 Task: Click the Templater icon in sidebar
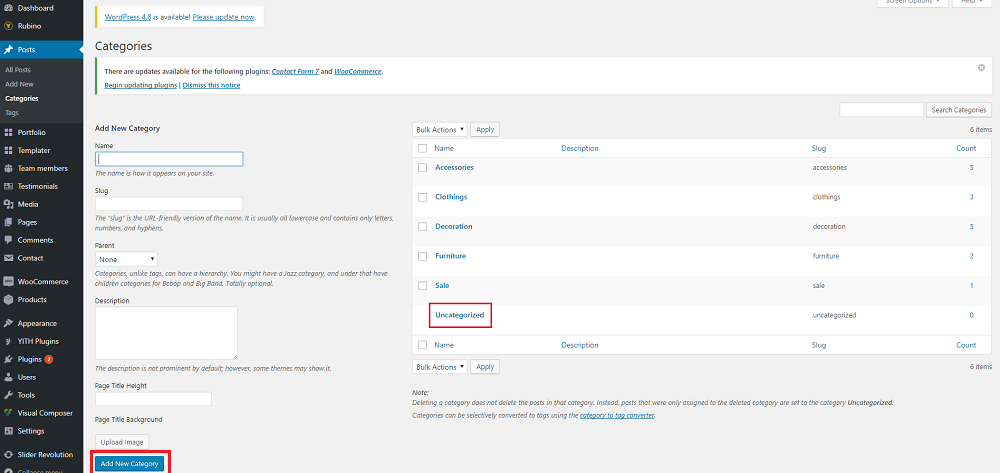click(x=8, y=150)
